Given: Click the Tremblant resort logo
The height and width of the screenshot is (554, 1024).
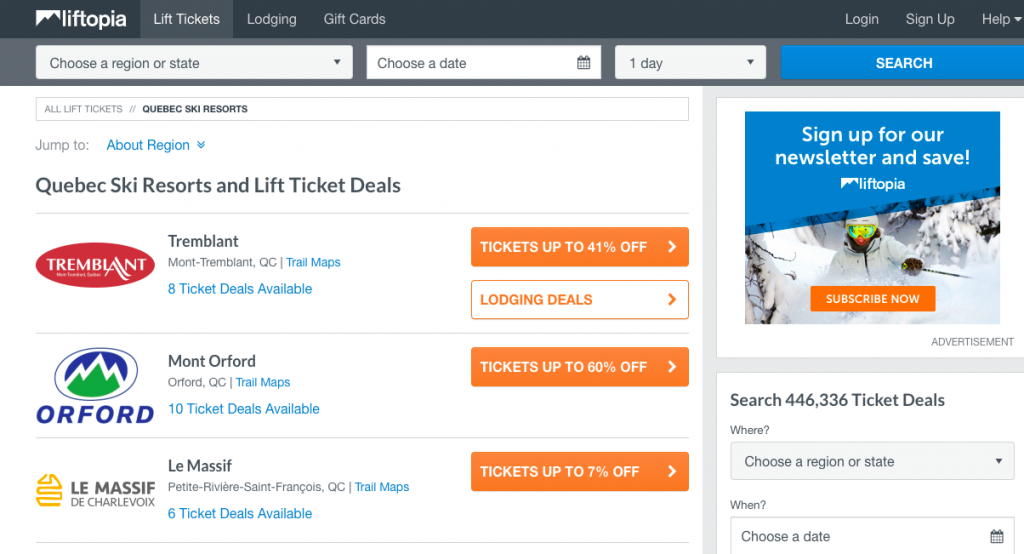Looking at the screenshot, I should [x=95, y=265].
